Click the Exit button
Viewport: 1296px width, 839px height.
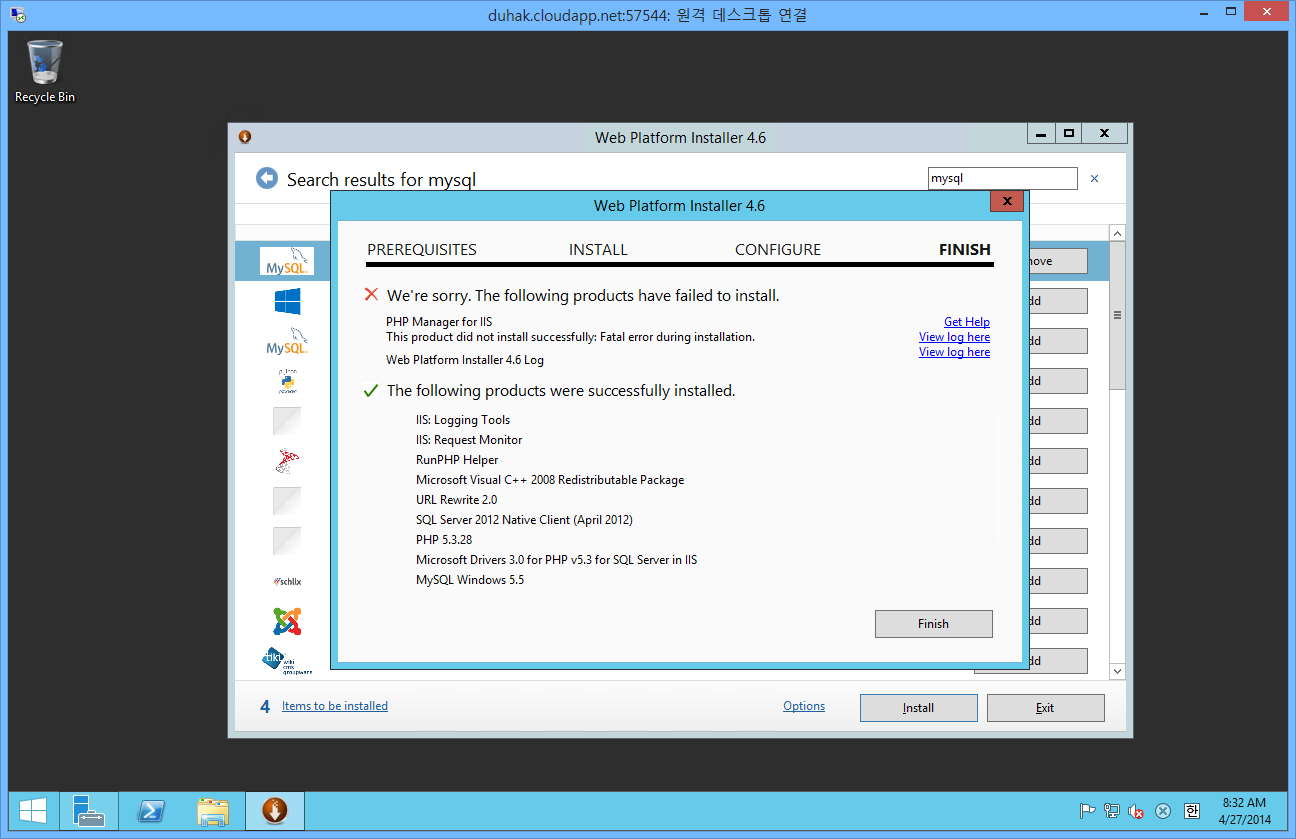point(1045,708)
